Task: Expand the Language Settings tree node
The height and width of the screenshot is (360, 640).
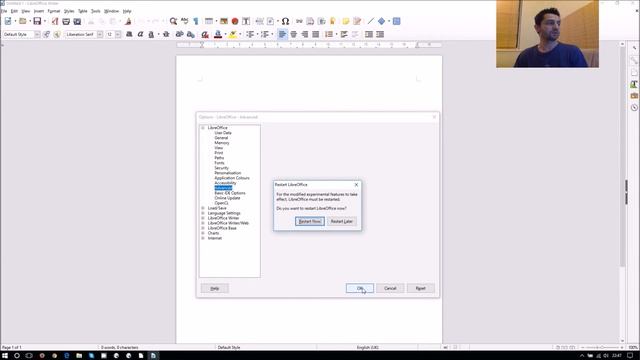Action: click(203, 213)
